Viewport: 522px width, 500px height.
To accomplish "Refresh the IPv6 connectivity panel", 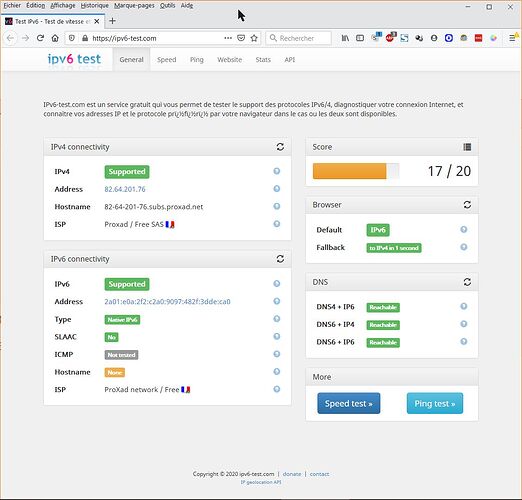I will (x=280, y=259).
